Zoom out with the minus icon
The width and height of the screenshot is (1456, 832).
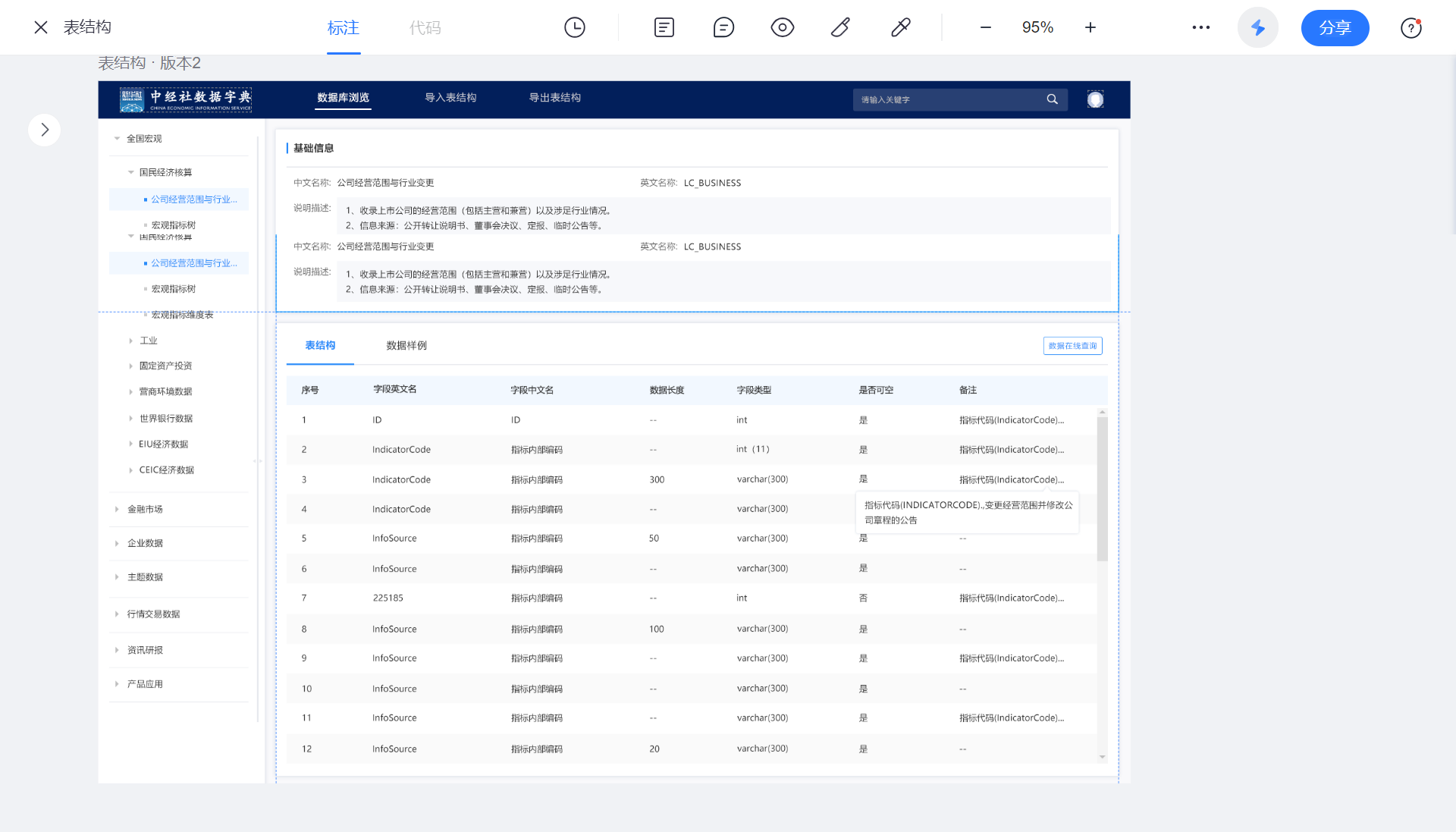[985, 27]
